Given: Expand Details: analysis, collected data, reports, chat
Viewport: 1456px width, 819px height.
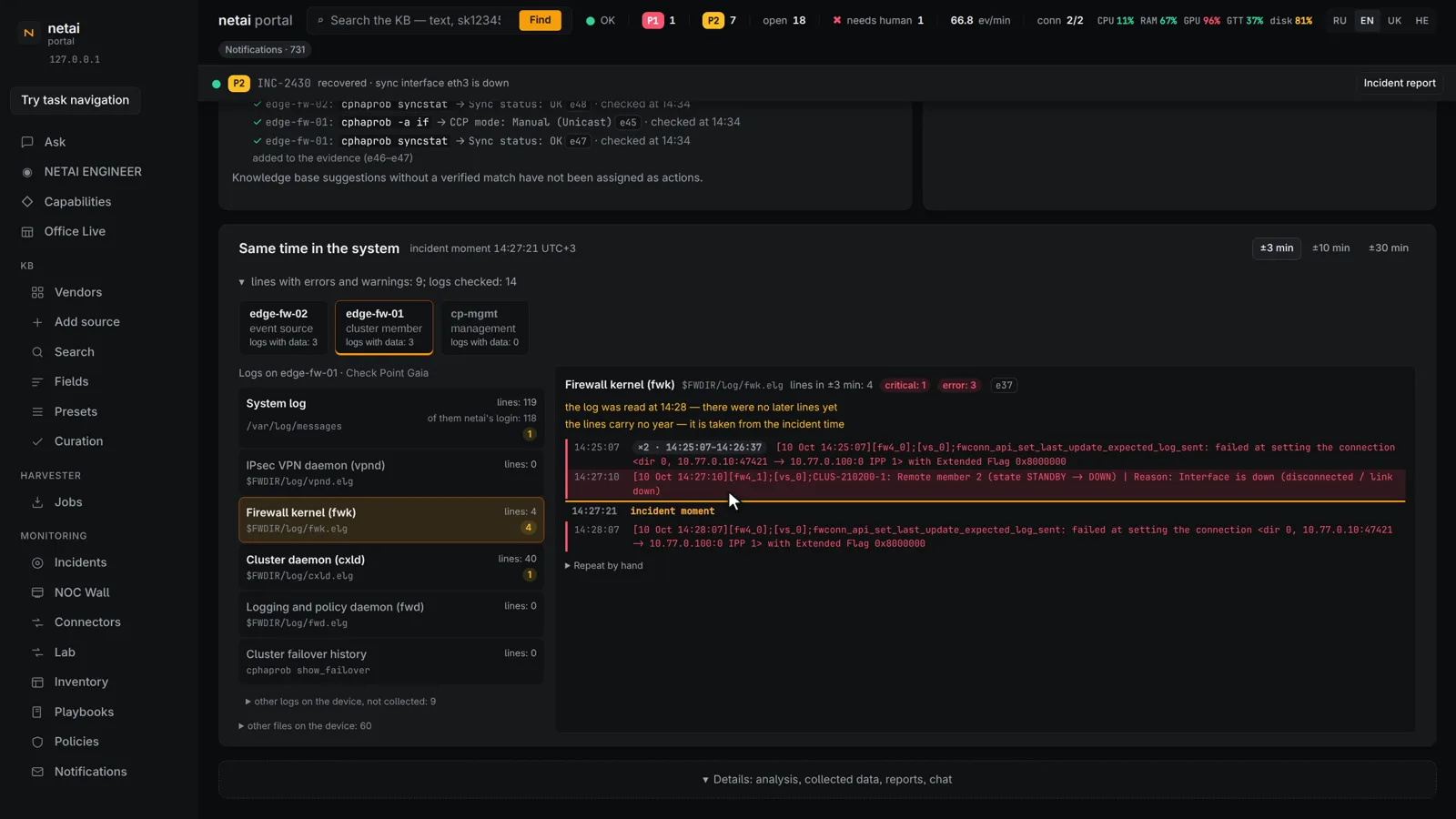Looking at the screenshot, I should [827, 780].
